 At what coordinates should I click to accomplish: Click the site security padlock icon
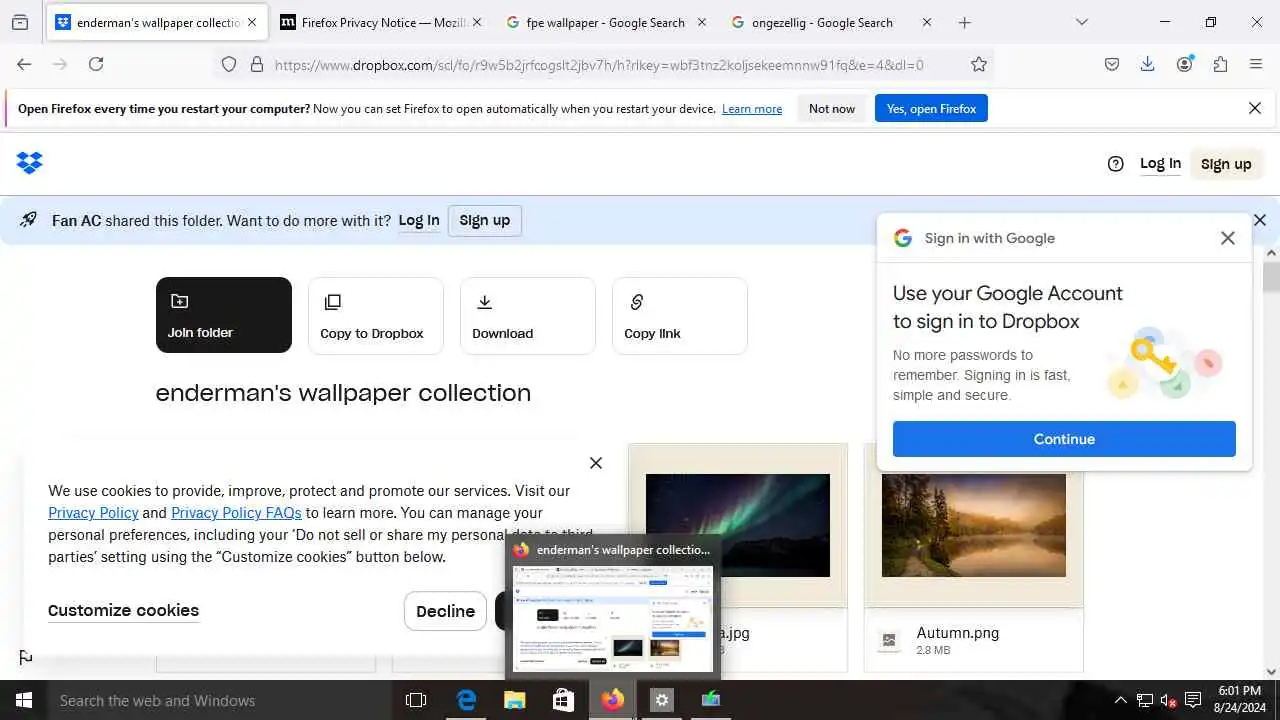(x=257, y=64)
